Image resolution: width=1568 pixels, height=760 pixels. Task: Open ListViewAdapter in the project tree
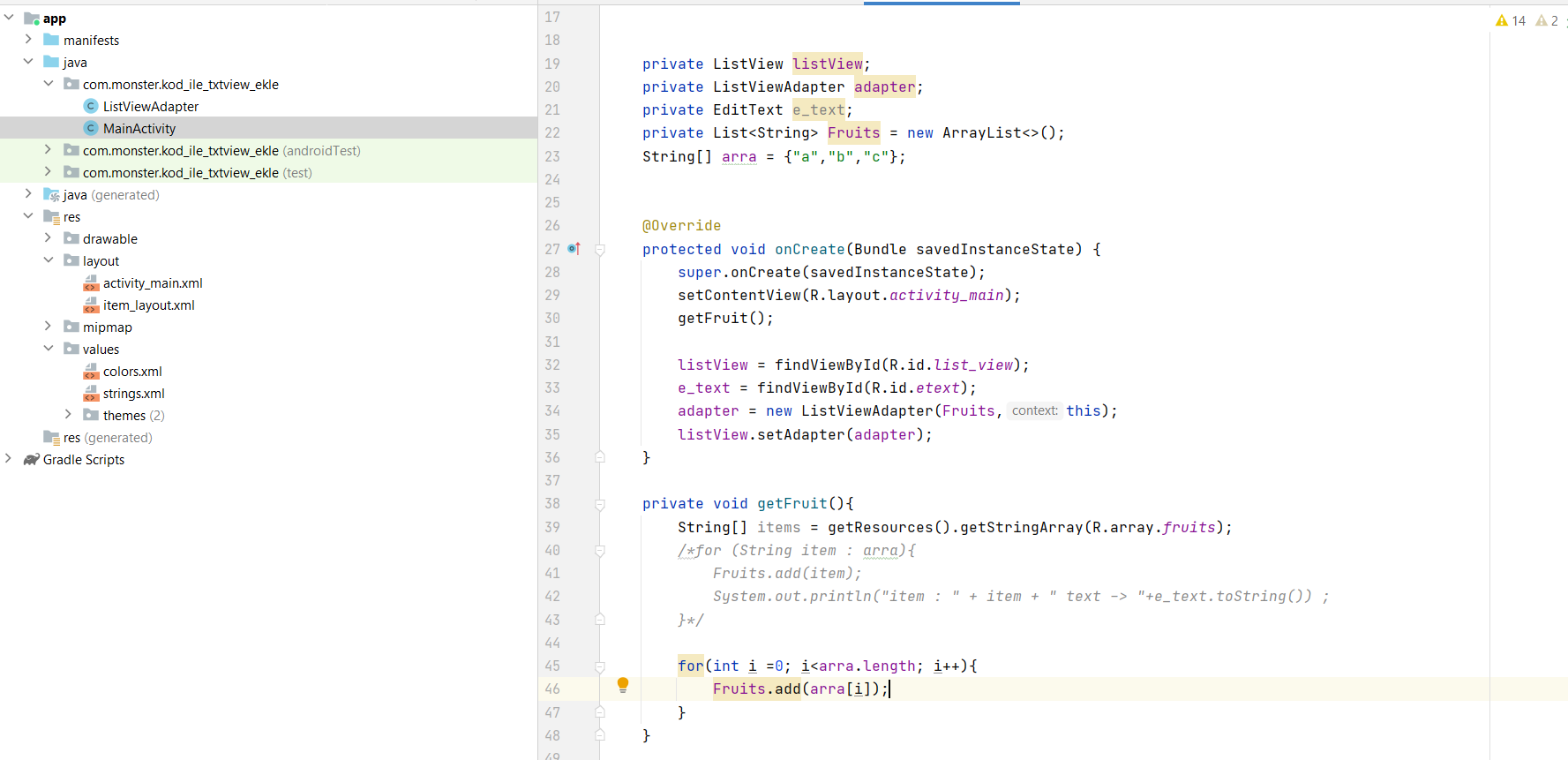(151, 106)
